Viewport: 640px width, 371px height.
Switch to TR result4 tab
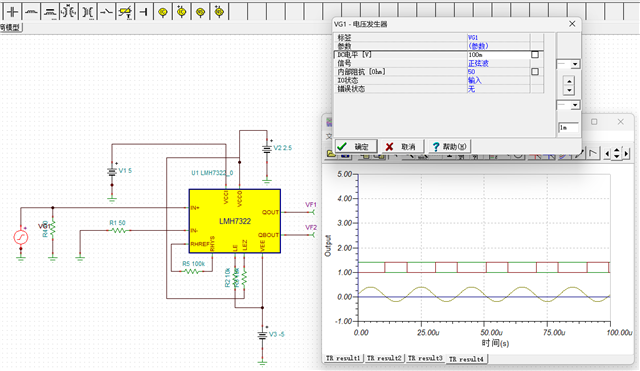pyautogui.click(x=467, y=359)
